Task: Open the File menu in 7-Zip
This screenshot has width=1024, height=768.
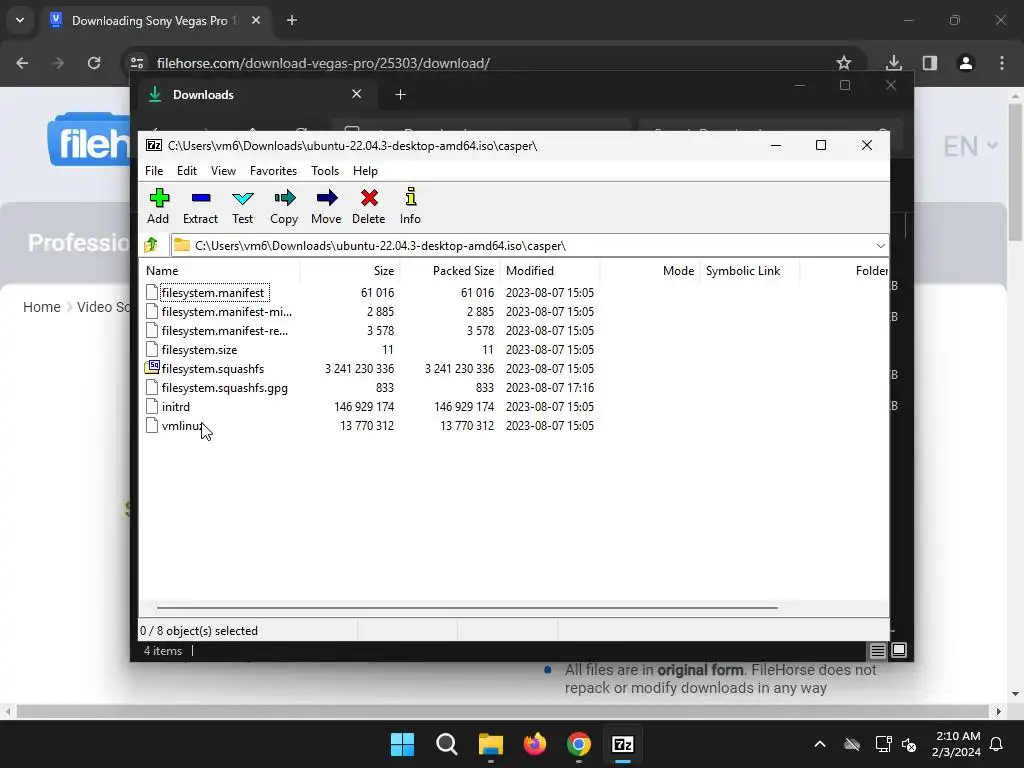Action: point(154,170)
